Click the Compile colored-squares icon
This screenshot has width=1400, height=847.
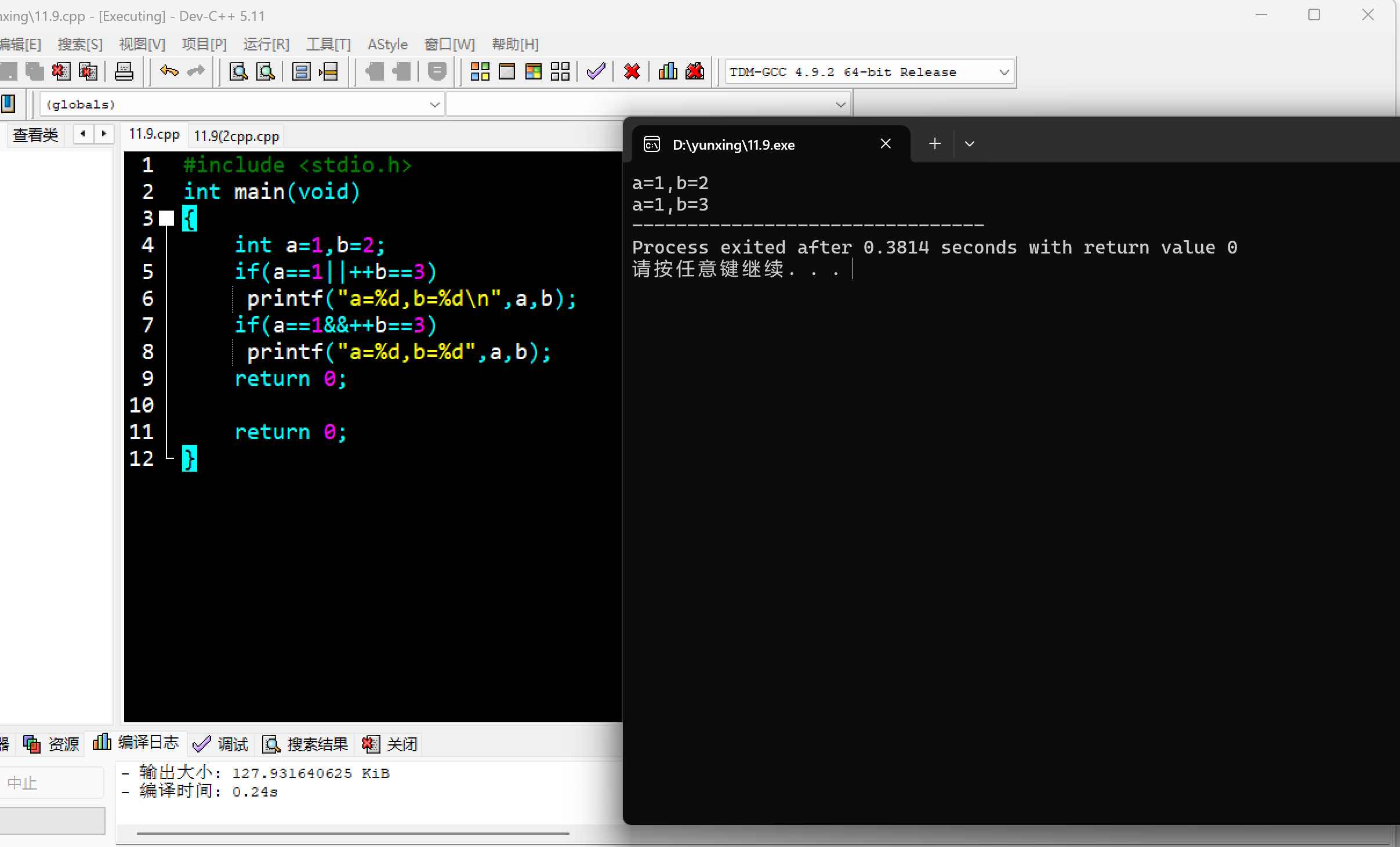[480, 72]
